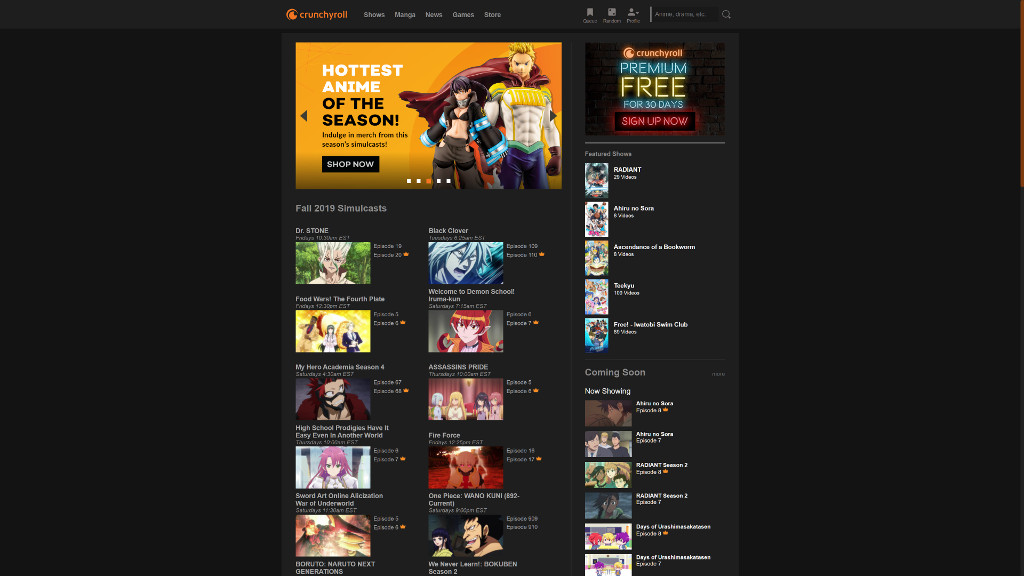The height and width of the screenshot is (576, 1024).
Task: Select the first carousel dot
Action: [x=409, y=181]
